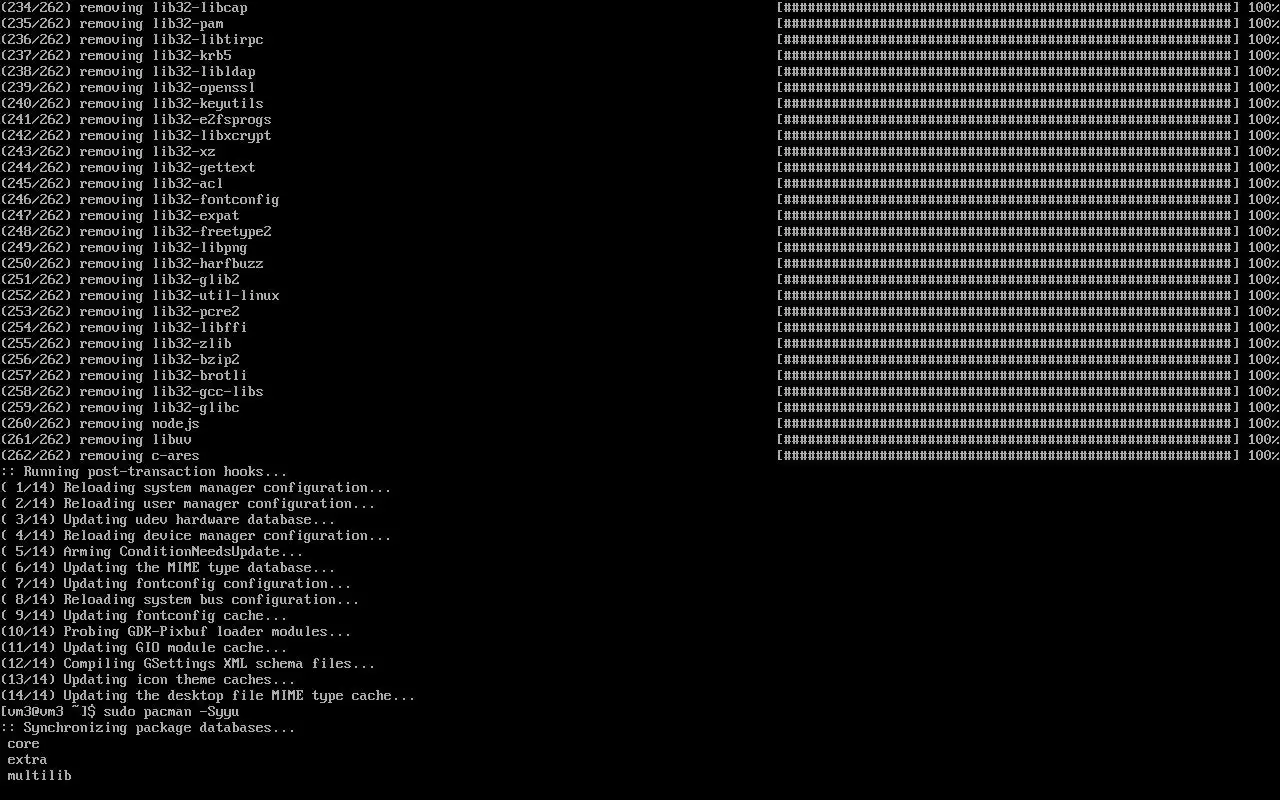Screen dimensions: 1280x800
Task: Click the progress bar for lib32-libcap
Action: point(1008,8)
